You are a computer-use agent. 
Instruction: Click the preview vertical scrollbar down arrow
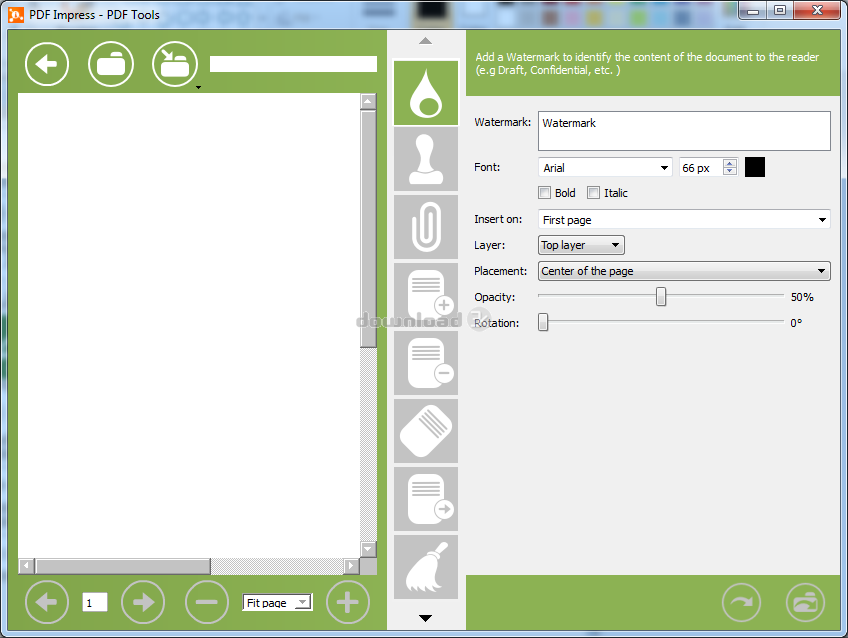(368, 549)
